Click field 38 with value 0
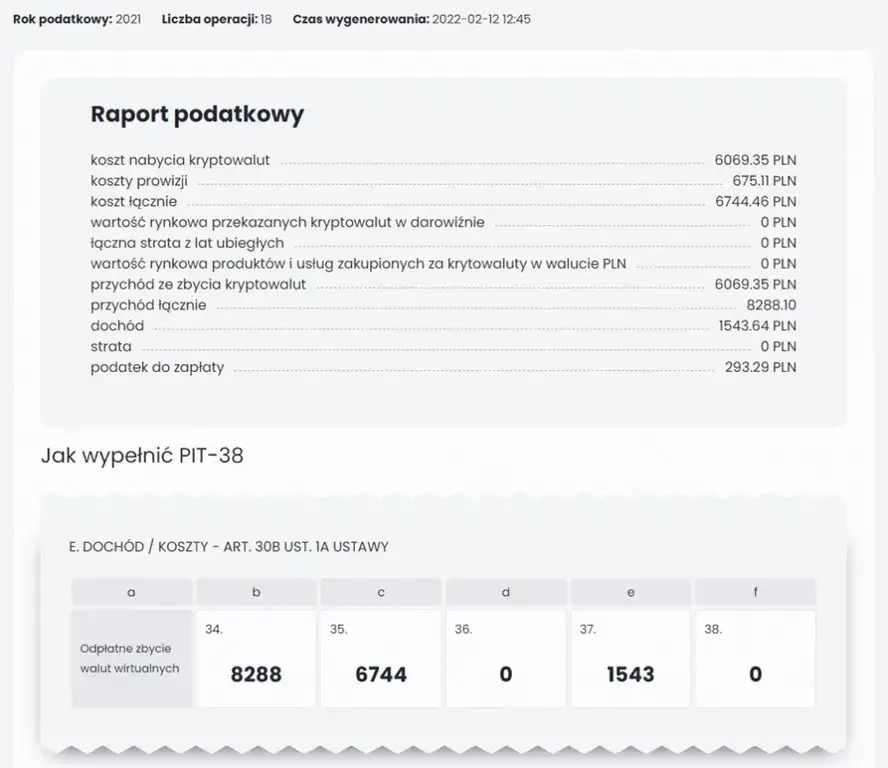The image size is (888, 768). point(755,660)
